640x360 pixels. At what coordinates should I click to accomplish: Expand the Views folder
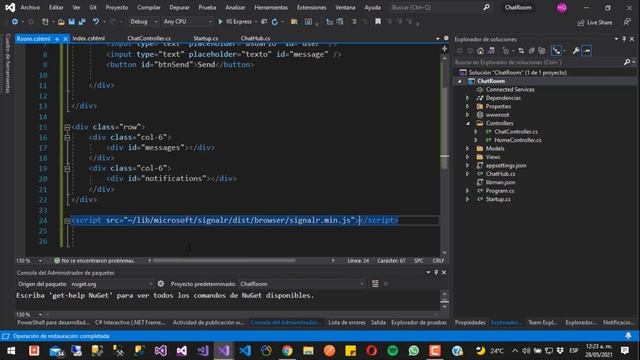(x=468, y=157)
